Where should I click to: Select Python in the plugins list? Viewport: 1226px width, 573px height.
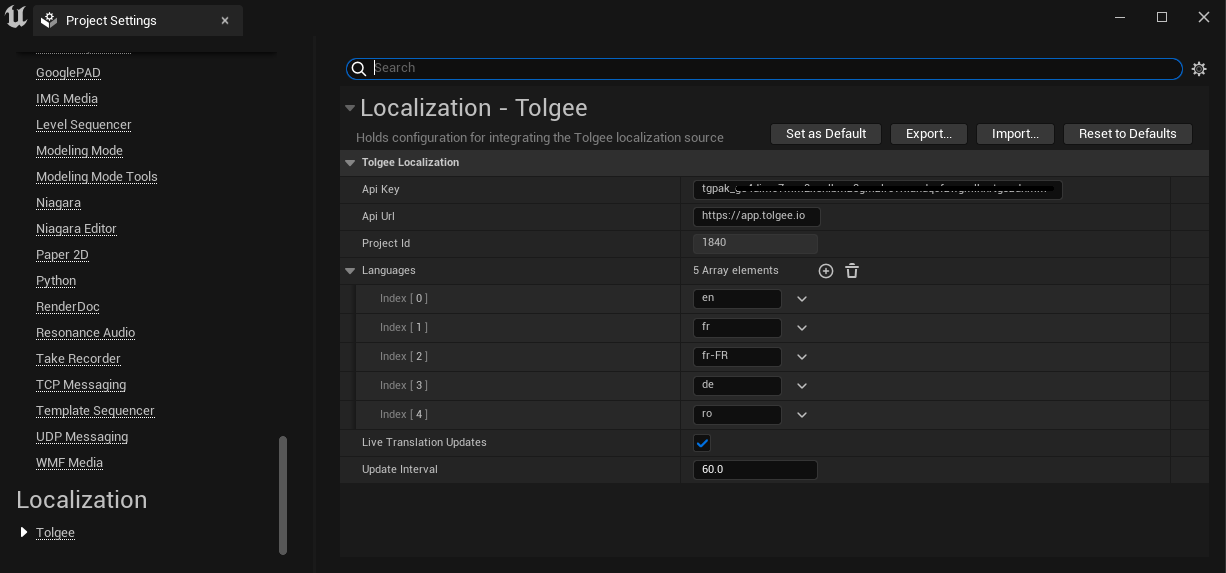coord(56,280)
